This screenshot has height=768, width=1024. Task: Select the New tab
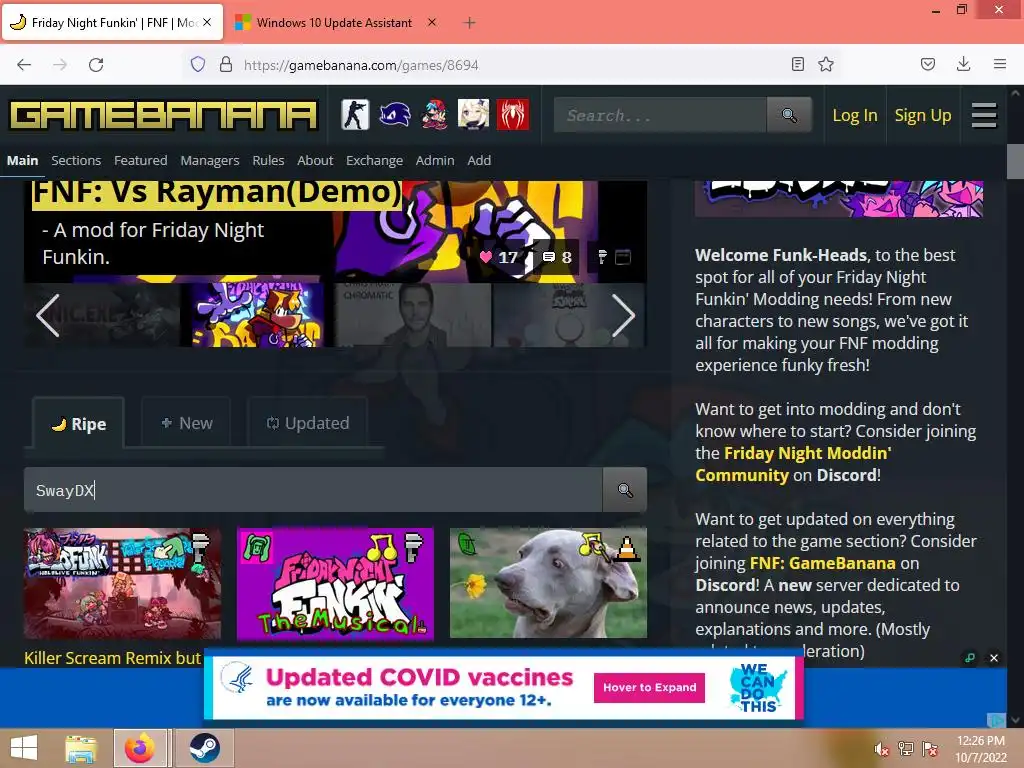tap(186, 423)
